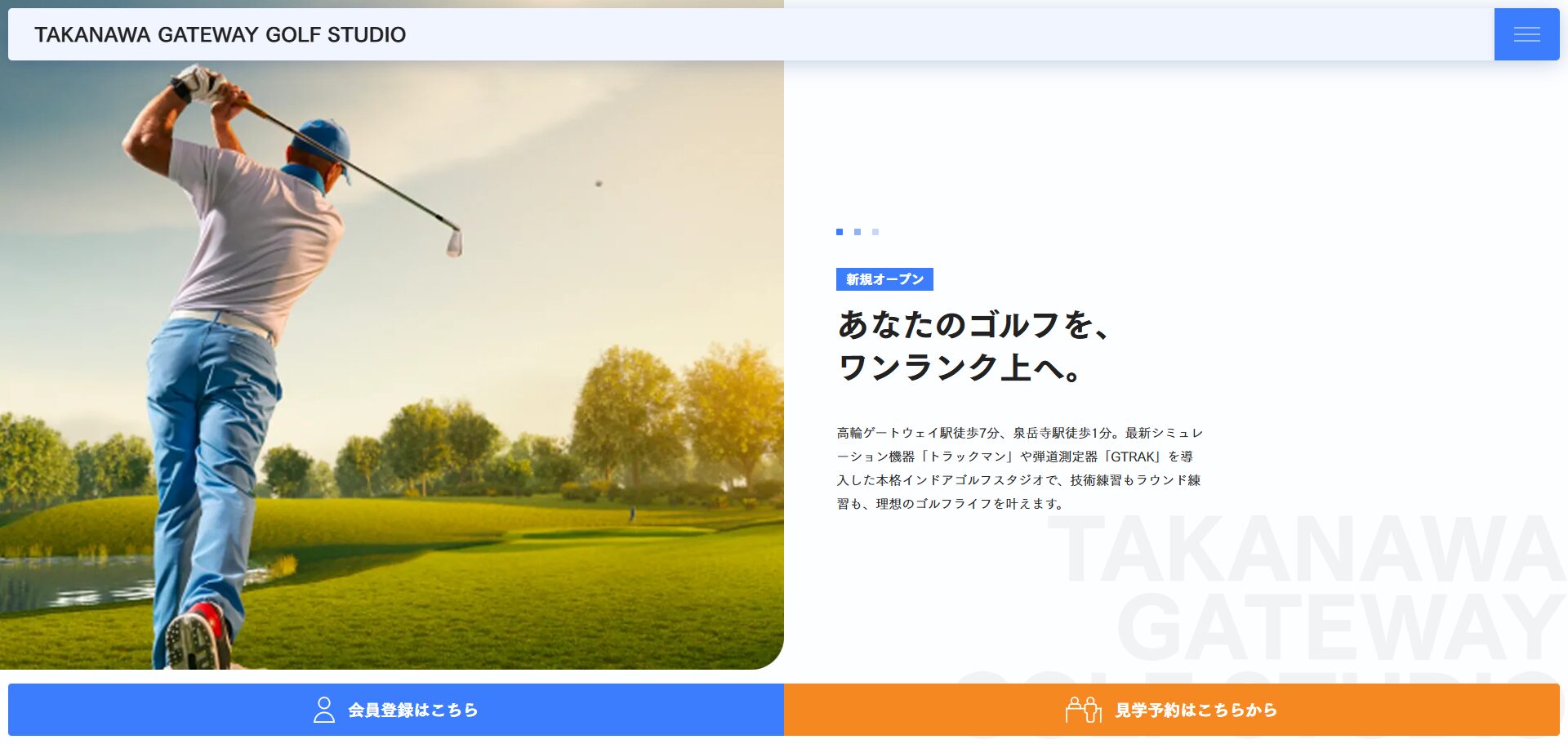Image resolution: width=1568 pixels, height=744 pixels.
Task: Select the faded third slide dot
Action: (875, 232)
